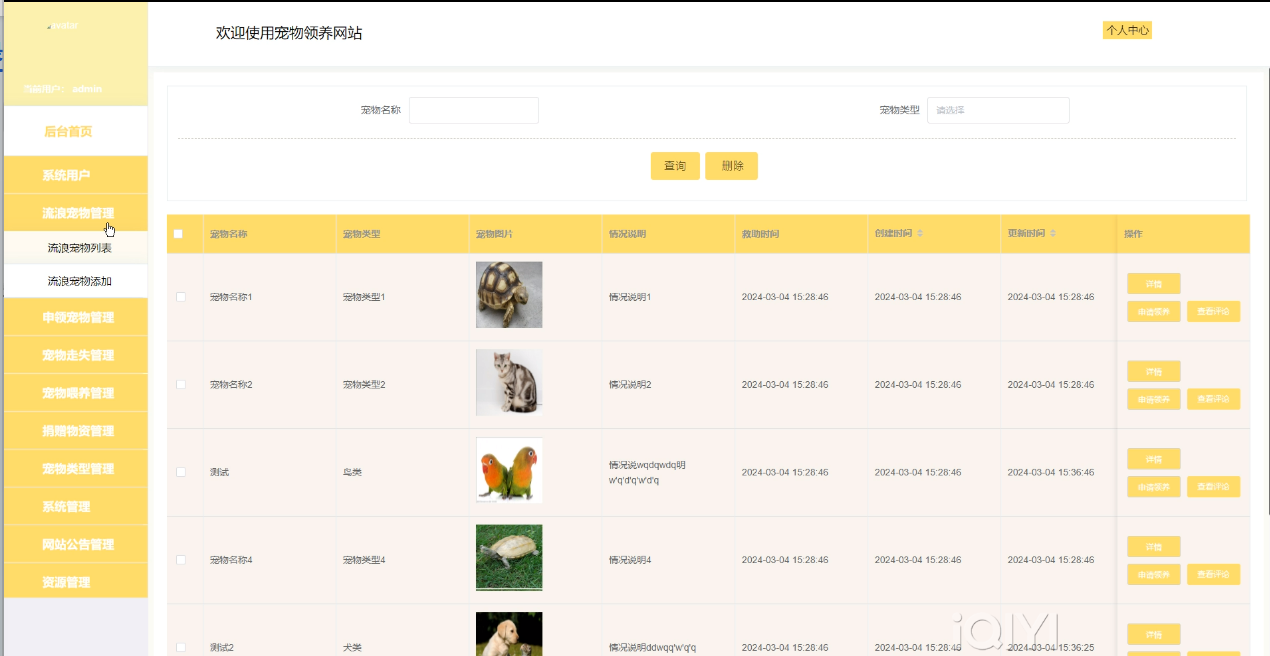Click the 查询 search button
The image size is (1270, 656).
click(675, 166)
